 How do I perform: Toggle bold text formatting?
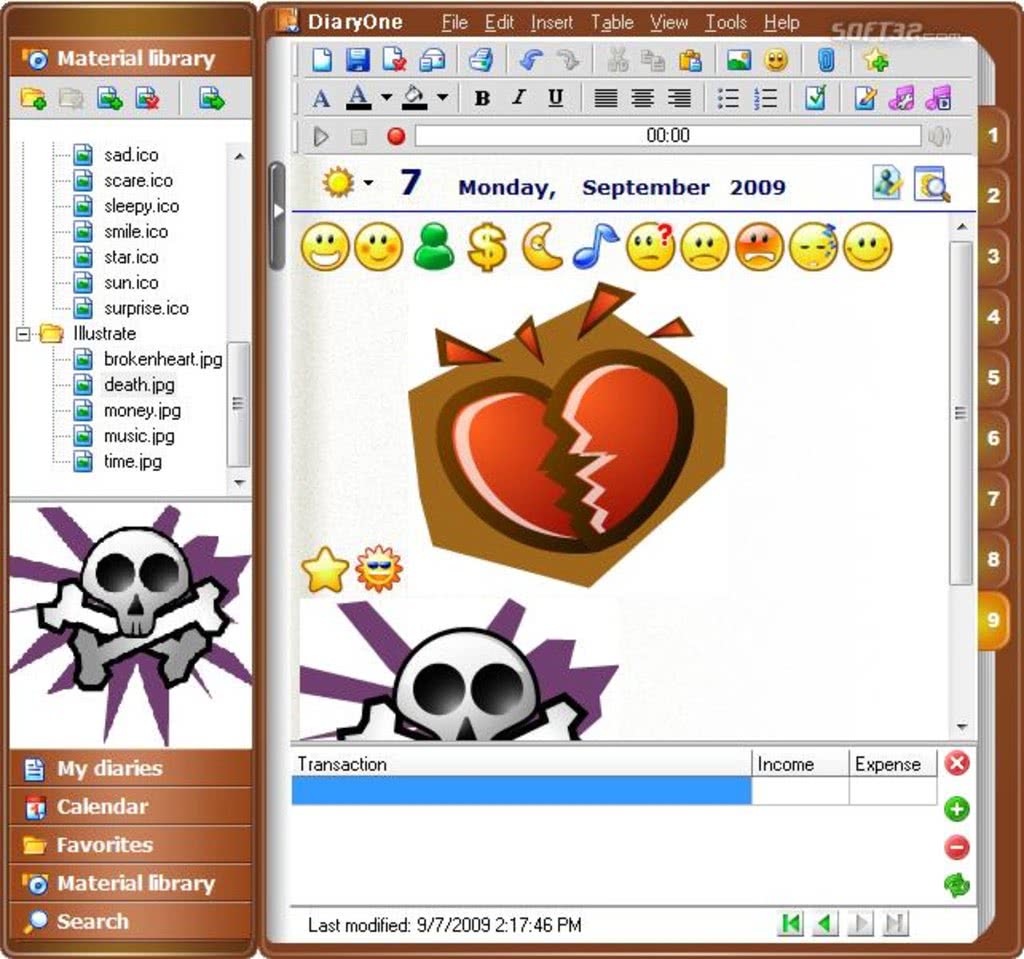tap(482, 98)
